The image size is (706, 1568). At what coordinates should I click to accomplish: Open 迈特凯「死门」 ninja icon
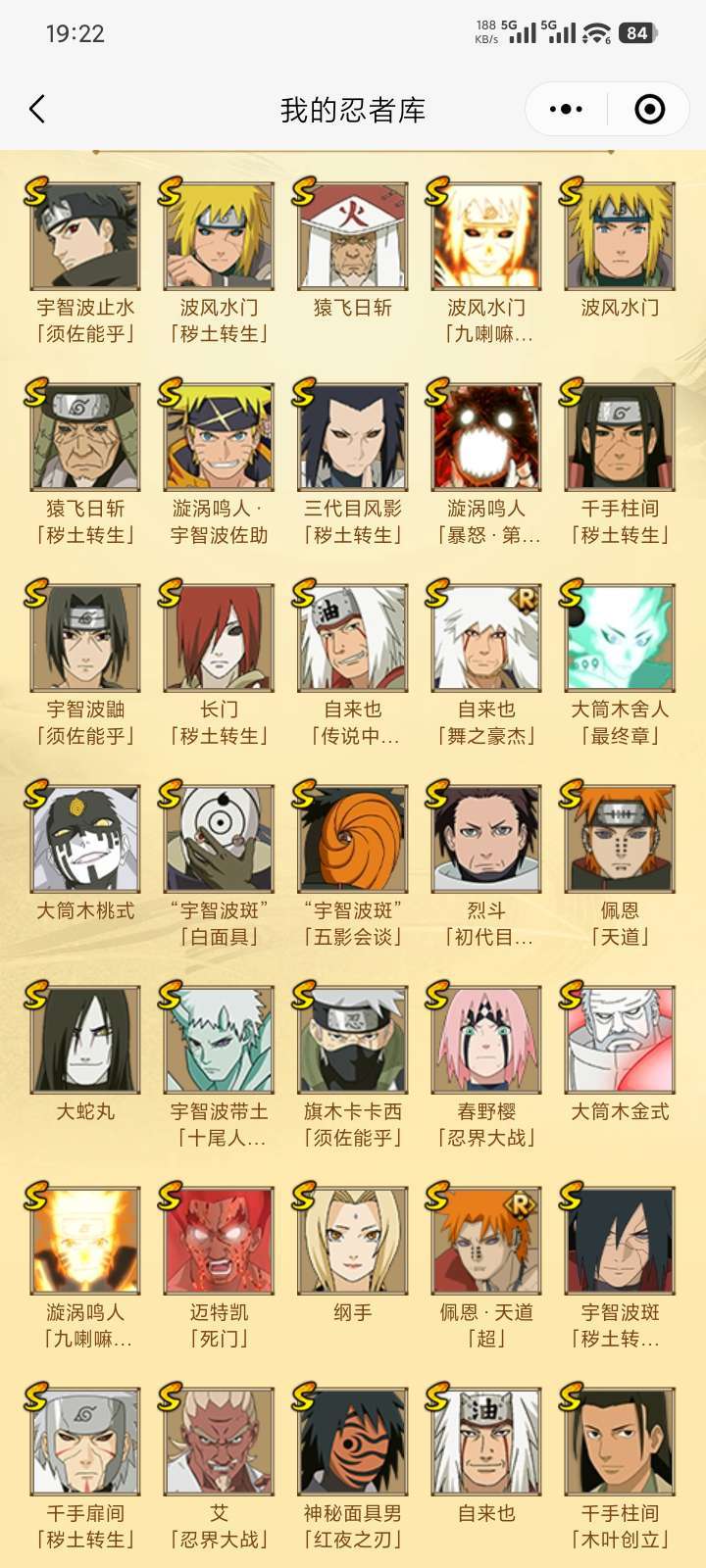219,1240
